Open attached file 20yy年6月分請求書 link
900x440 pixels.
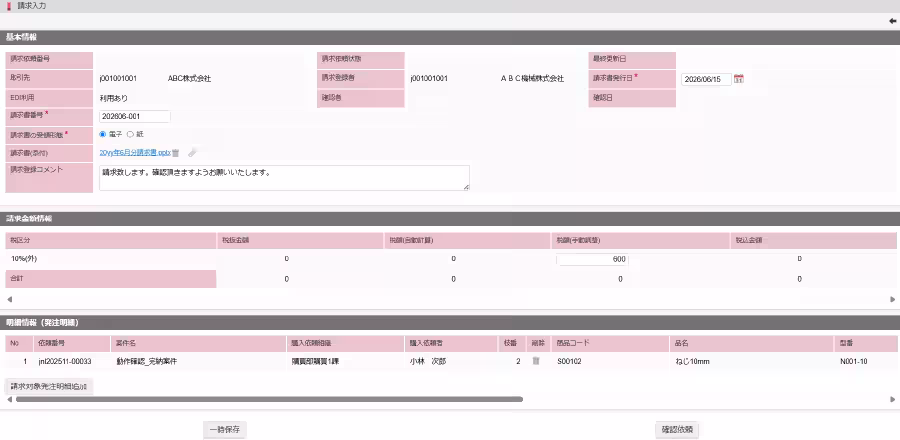[x=135, y=153]
